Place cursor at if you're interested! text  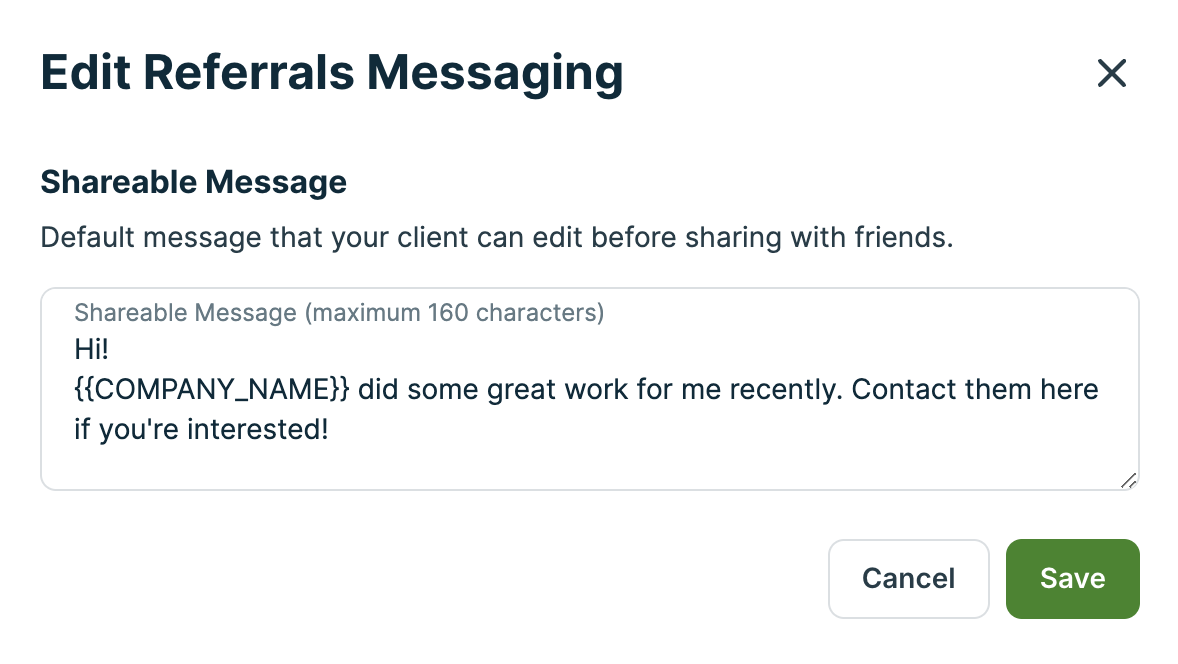(201, 430)
